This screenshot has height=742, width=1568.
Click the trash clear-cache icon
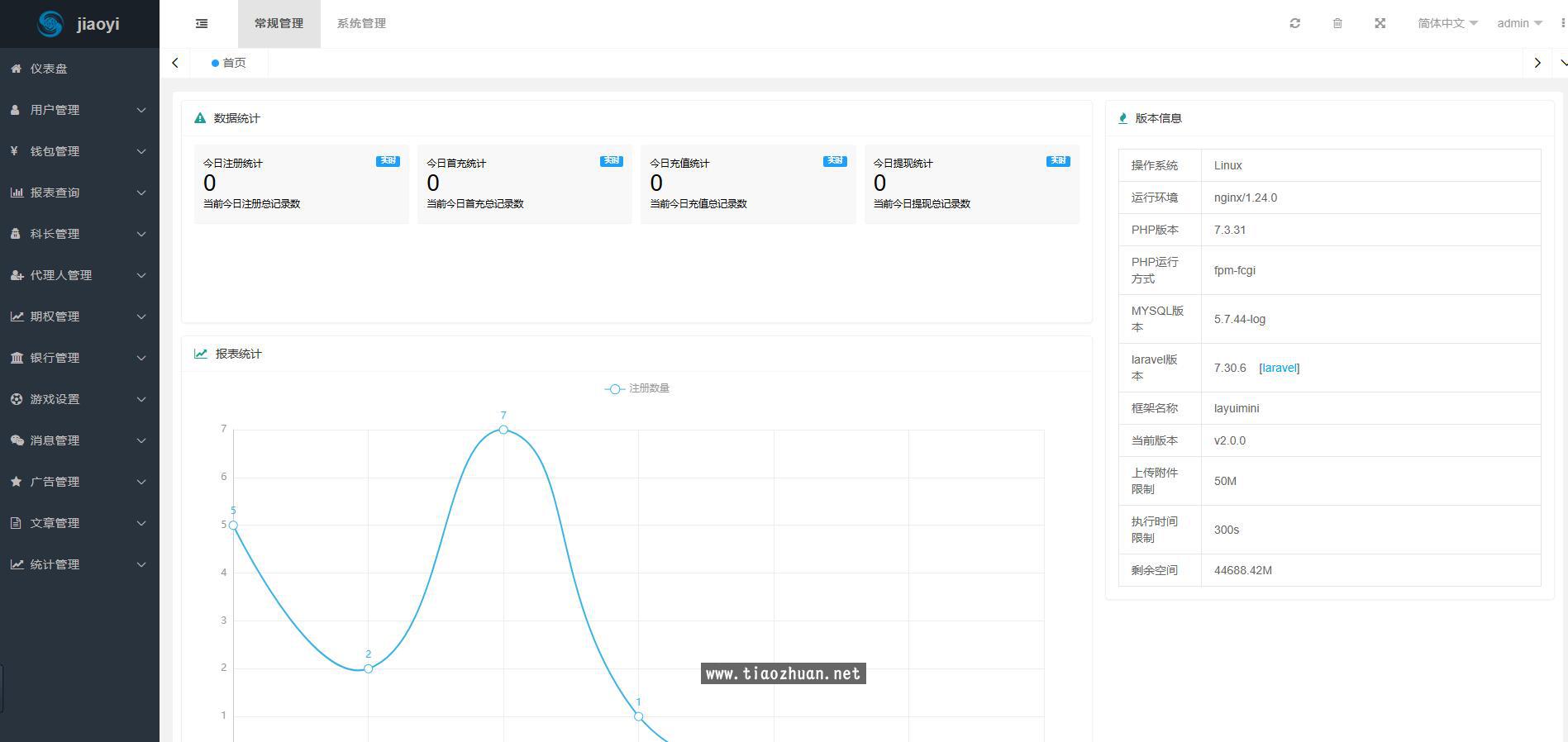tap(1337, 23)
